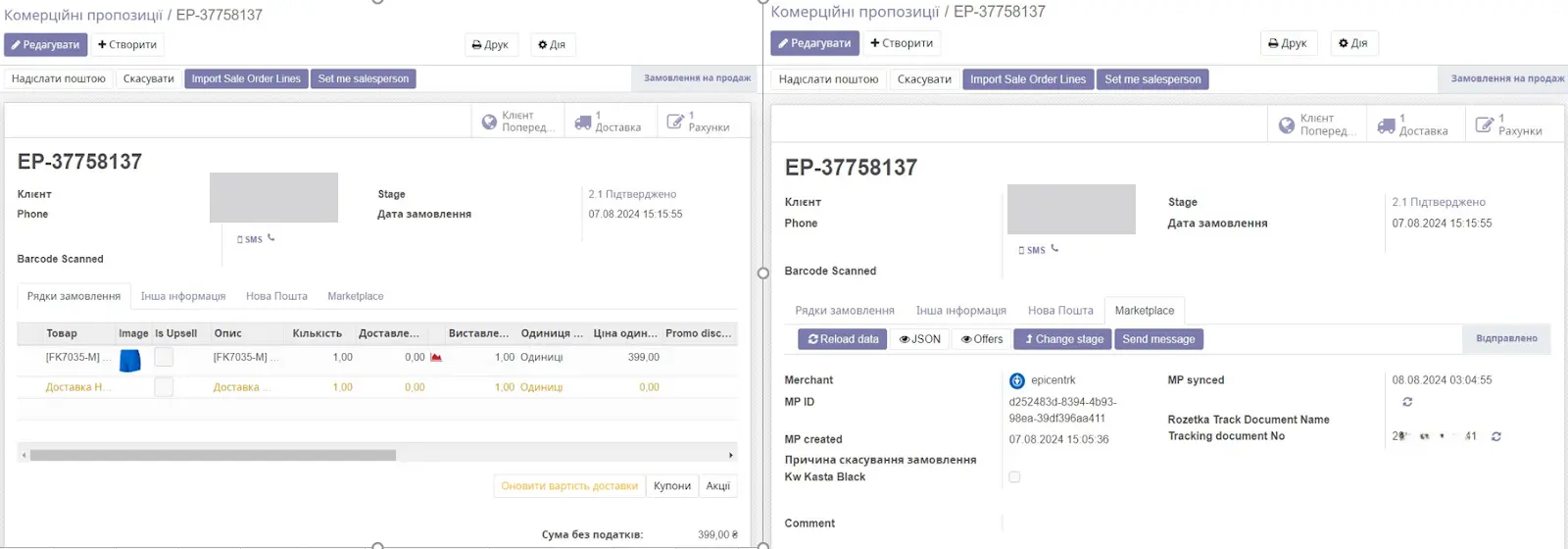The height and width of the screenshot is (549, 1568).
Task: Click Import Sale Order Lines in left panel
Action: coord(246,78)
